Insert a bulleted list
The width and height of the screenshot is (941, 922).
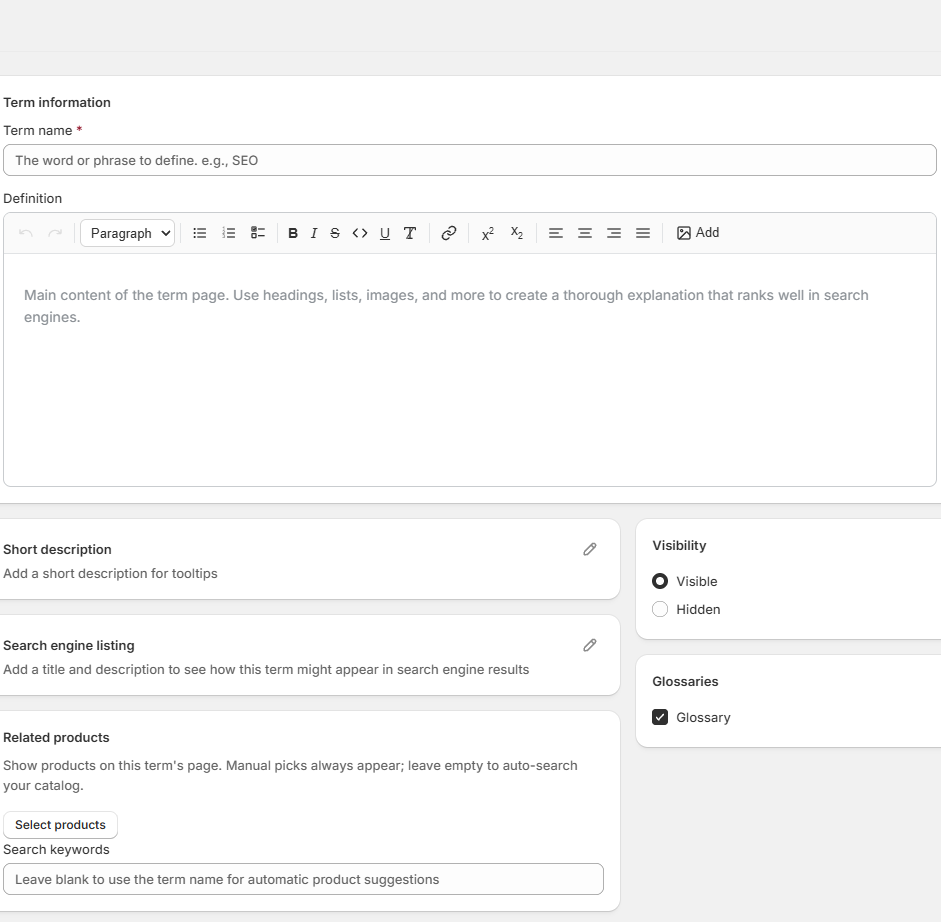(200, 233)
